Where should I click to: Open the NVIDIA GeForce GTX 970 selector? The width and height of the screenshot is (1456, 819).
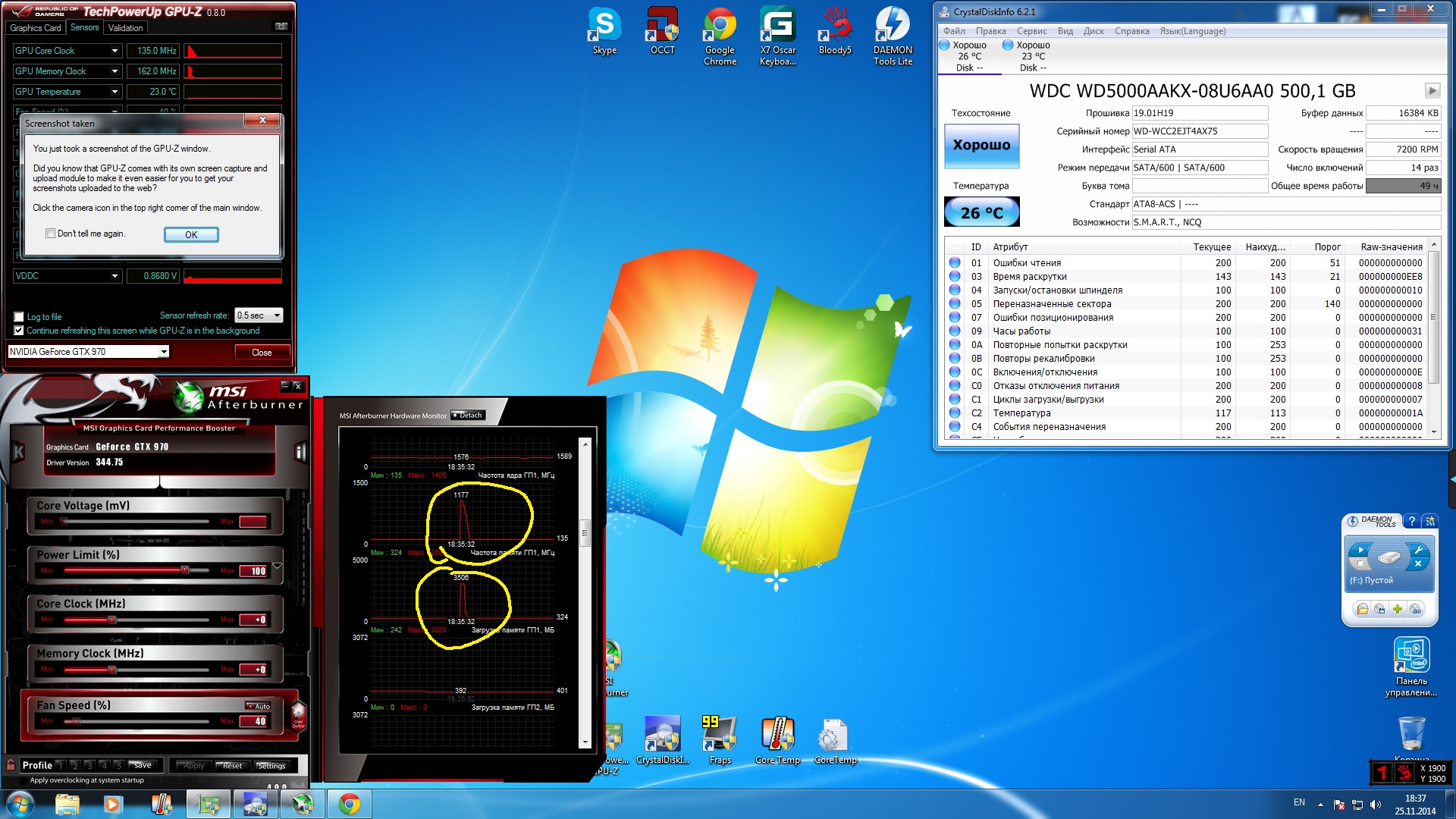pos(163,352)
